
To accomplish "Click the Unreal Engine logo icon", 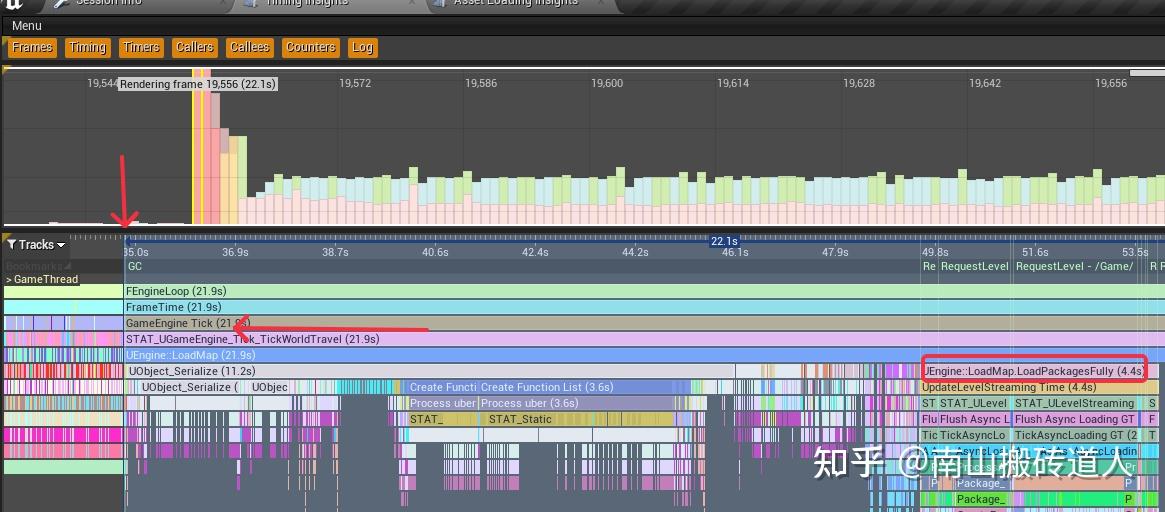I will click(x=12, y=4).
